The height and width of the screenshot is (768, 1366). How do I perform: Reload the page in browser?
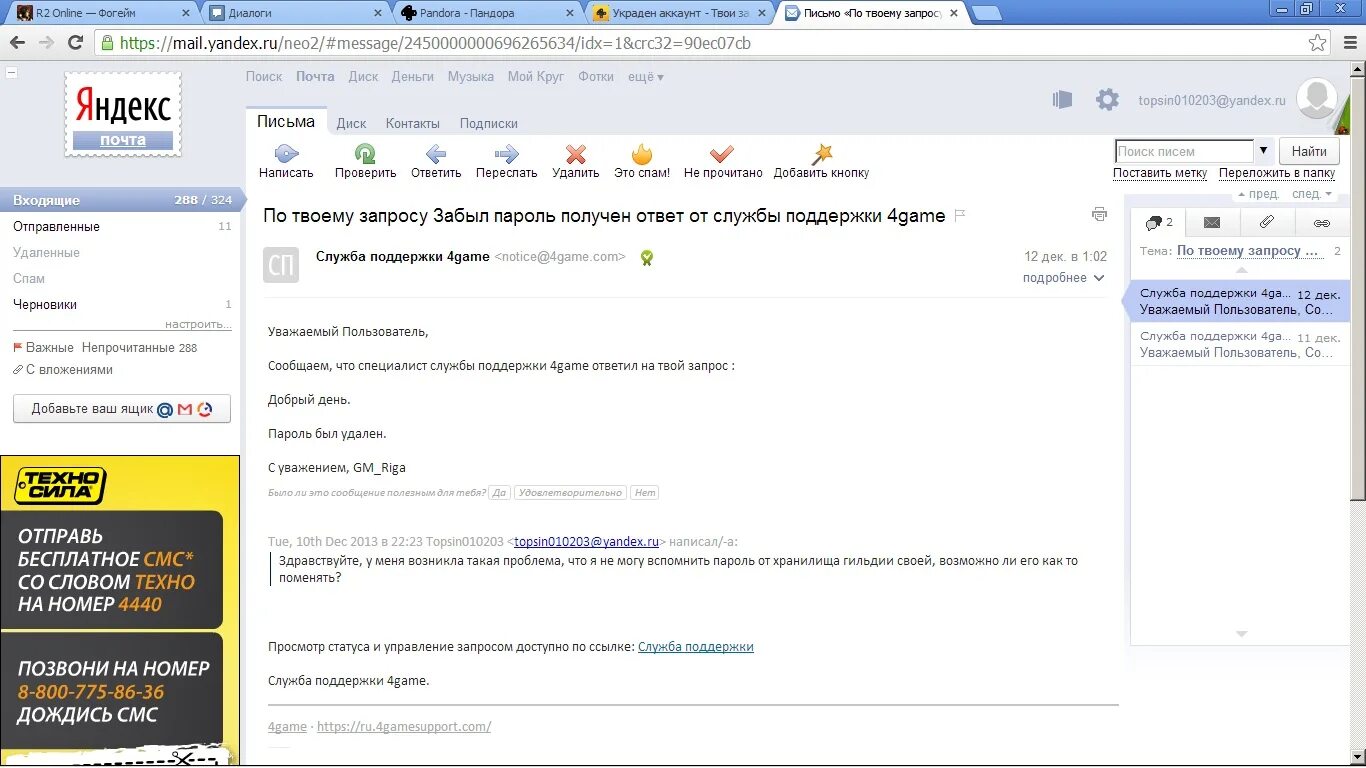(75, 43)
